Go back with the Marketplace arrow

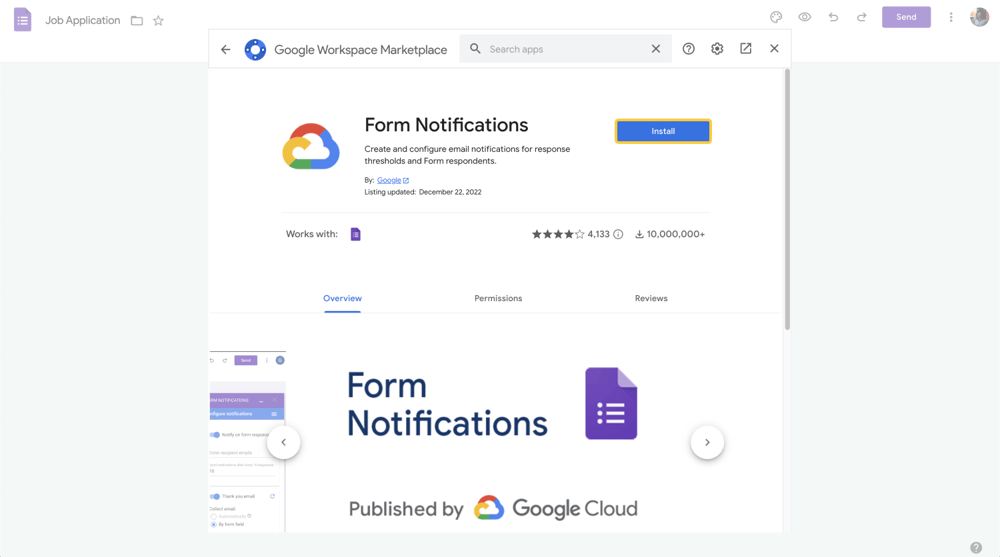coord(226,49)
